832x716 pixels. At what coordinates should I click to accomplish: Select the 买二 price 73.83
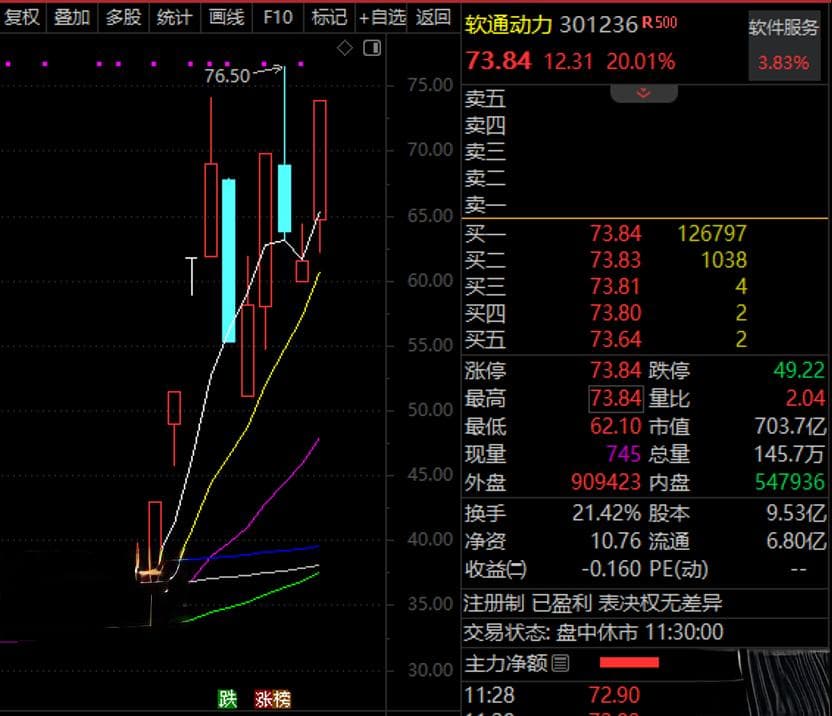(x=616, y=260)
